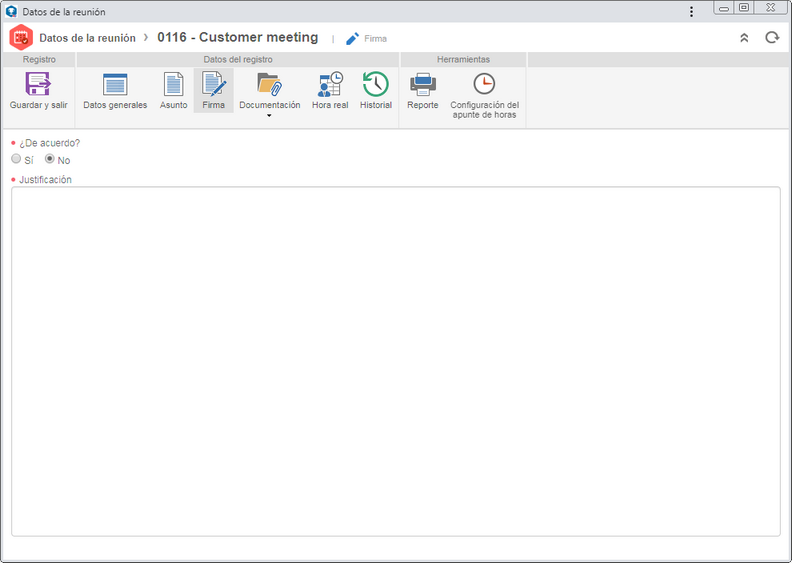Click the Herramientas ribbon group label
Image resolution: width=792 pixels, height=563 pixels.
click(x=463, y=60)
